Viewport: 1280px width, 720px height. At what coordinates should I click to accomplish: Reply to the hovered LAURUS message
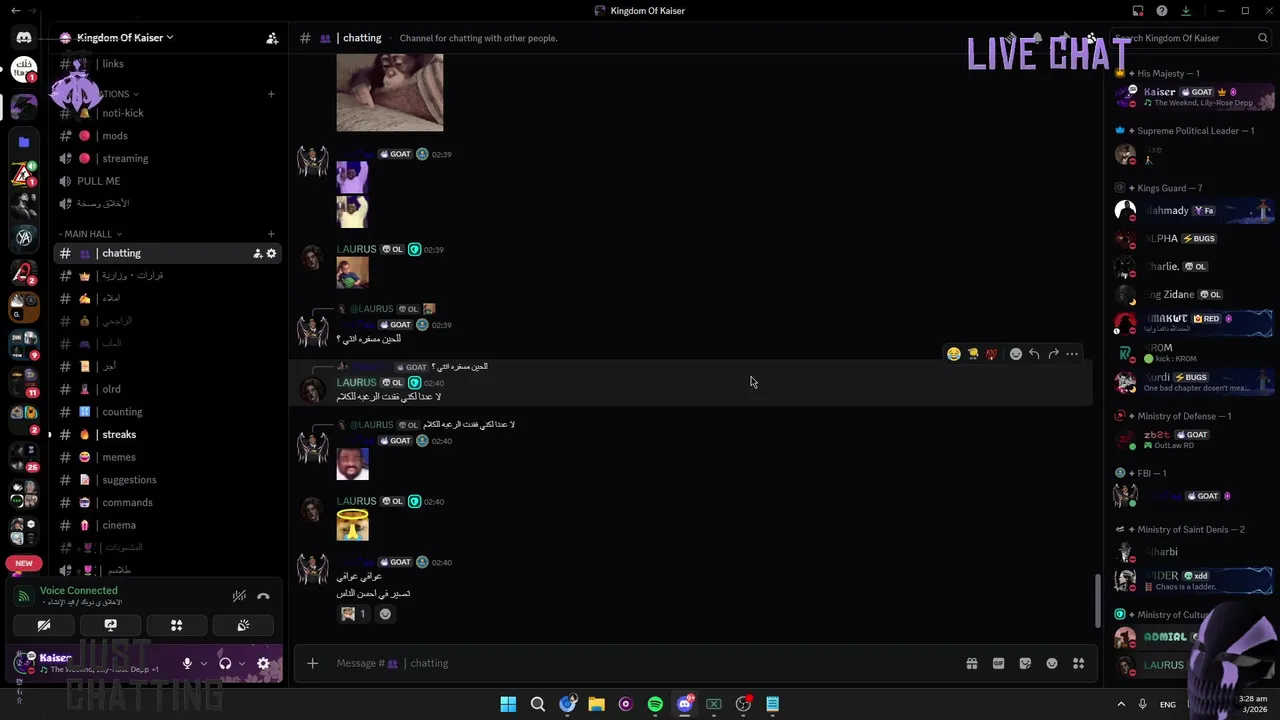point(1035,354)
